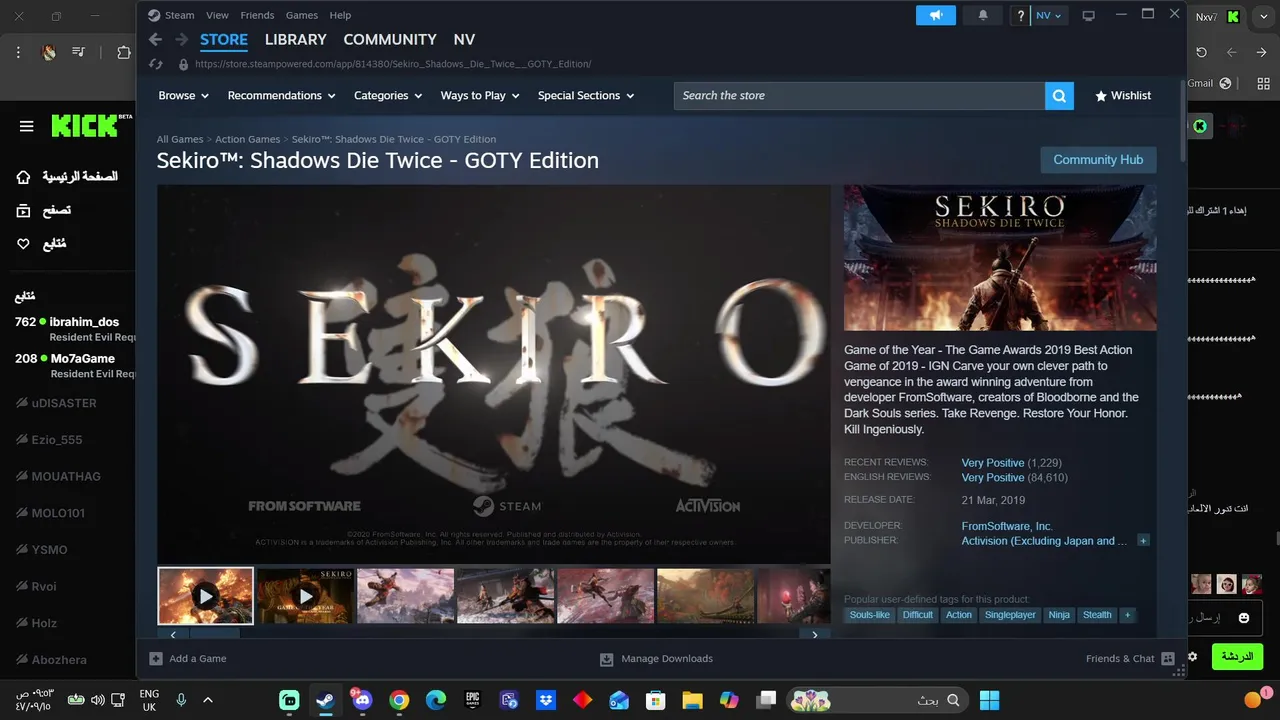Screen dimensions: 1280x720
Task: Open Google Chrome from the taskbar
Action: click(x=399, y=700)
